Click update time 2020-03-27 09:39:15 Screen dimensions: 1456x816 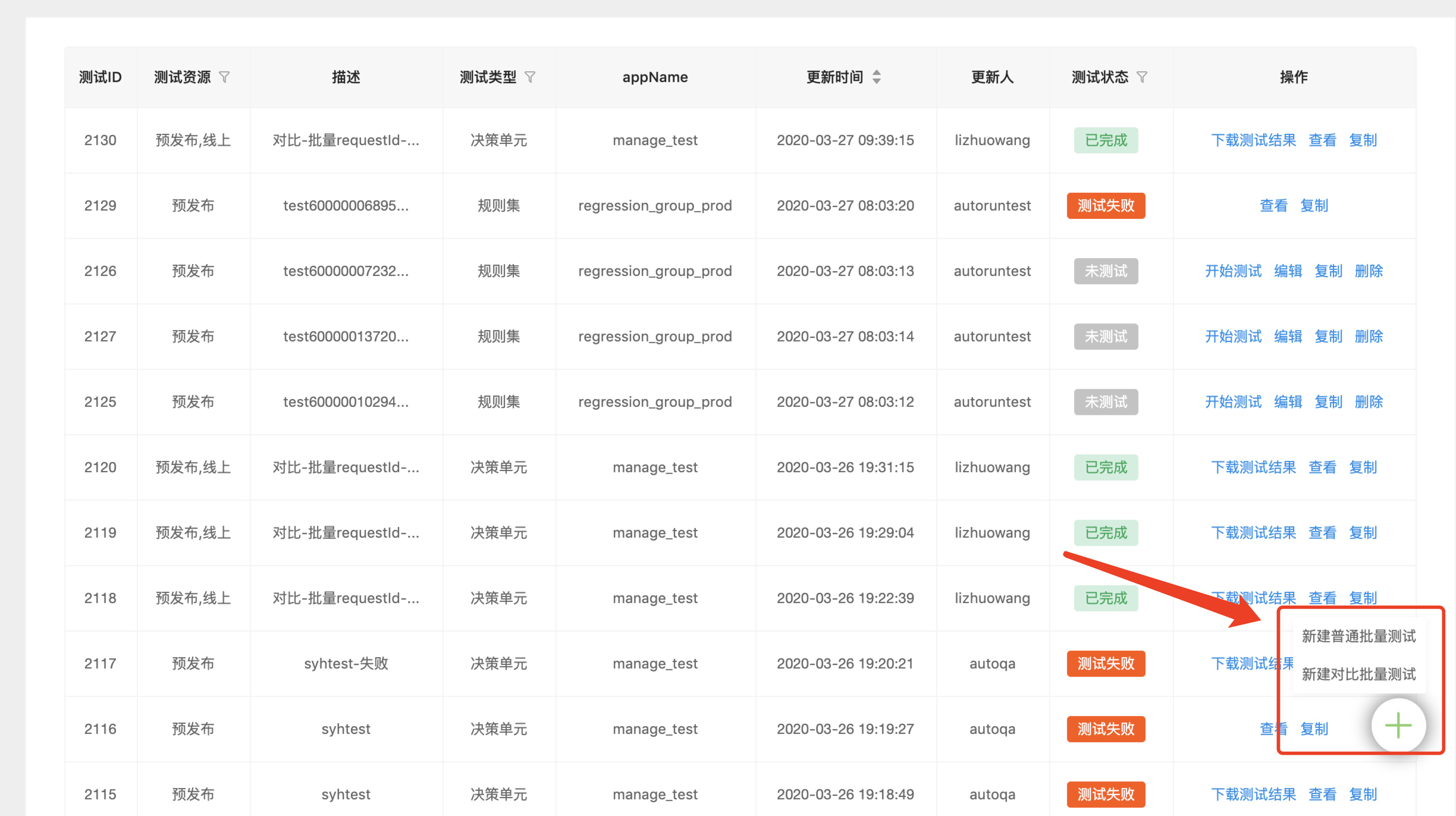tap(845, 140)
